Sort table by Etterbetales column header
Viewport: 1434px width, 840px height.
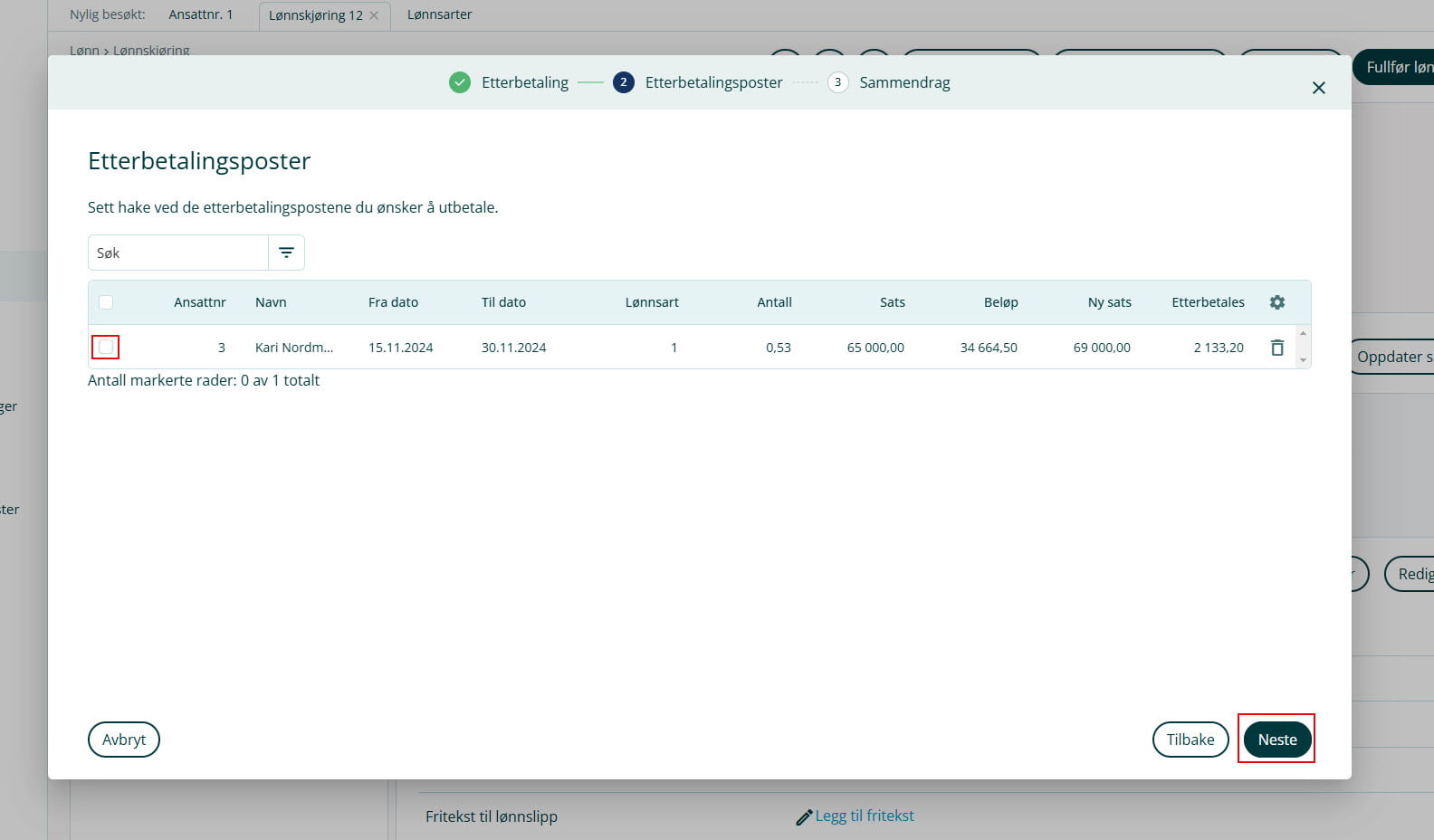click(x=1207, y=302)
